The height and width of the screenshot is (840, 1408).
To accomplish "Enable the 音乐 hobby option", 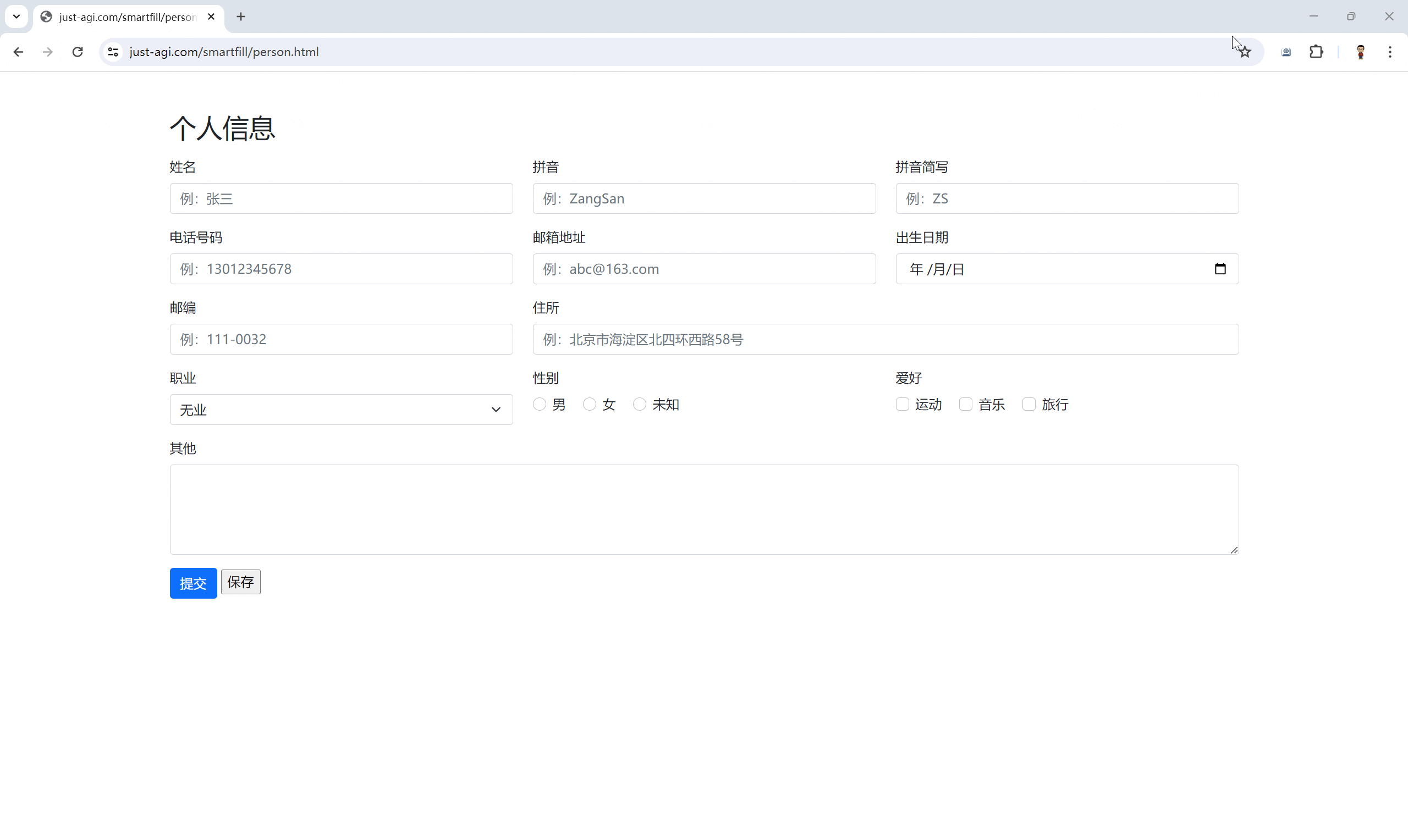I will 965,404.
